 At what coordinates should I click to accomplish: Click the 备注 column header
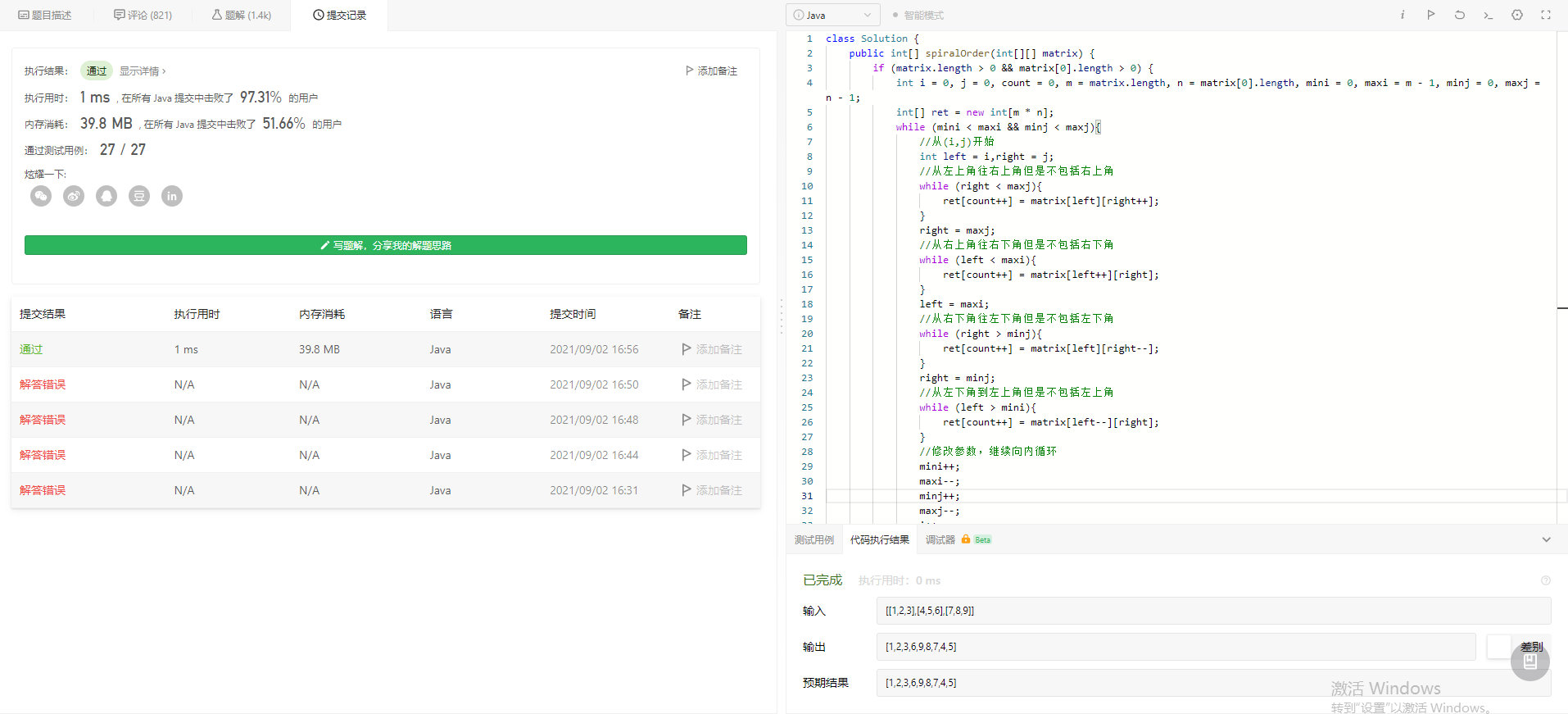pyautogui.click(x=690, y=314)
